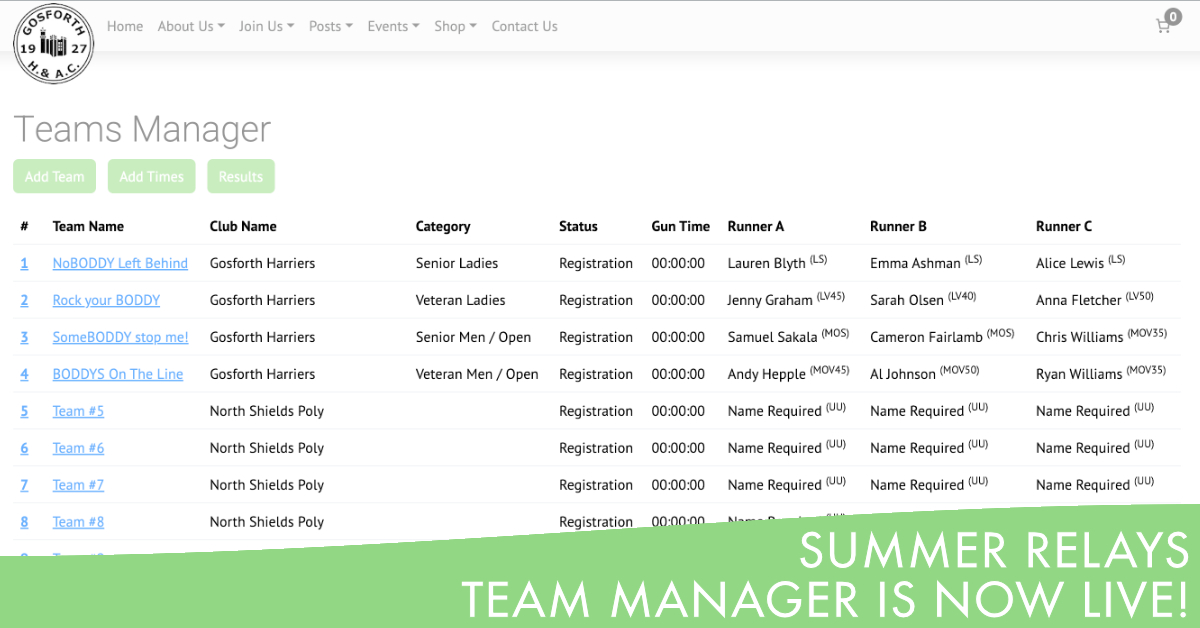This screenshot has height=628, width=1200.
Task: Expand the Join Us dropdown menu
Action: (x=266, y=26)
